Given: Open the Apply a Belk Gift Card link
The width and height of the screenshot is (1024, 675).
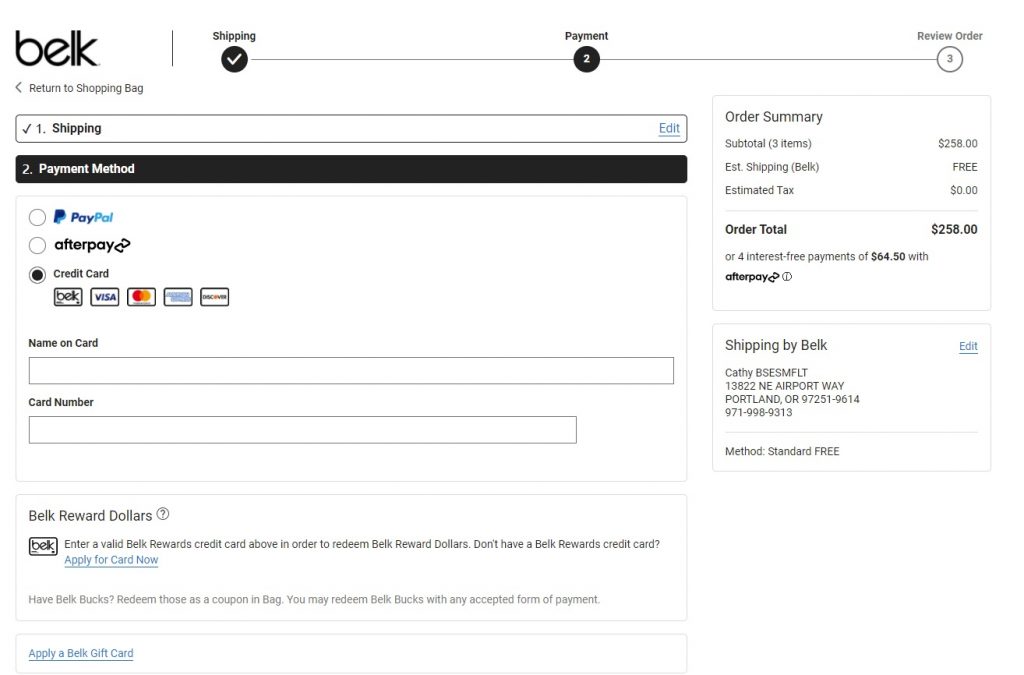Looking at the screenshot, I should pos(81,653).
